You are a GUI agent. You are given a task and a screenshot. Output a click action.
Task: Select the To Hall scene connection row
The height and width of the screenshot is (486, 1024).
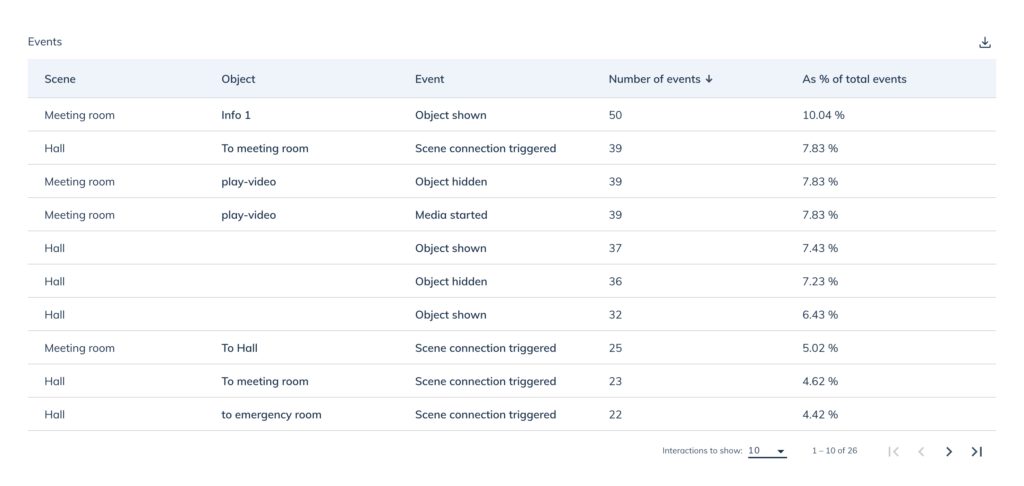[x=512, y=348]
